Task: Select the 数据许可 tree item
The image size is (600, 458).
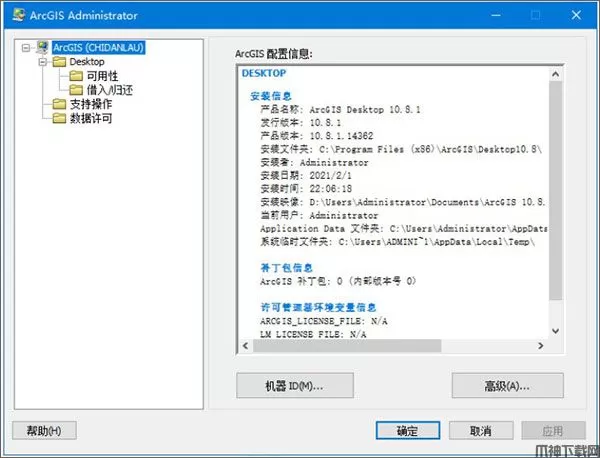Action: pyautogui.click(x=91, y=118)
